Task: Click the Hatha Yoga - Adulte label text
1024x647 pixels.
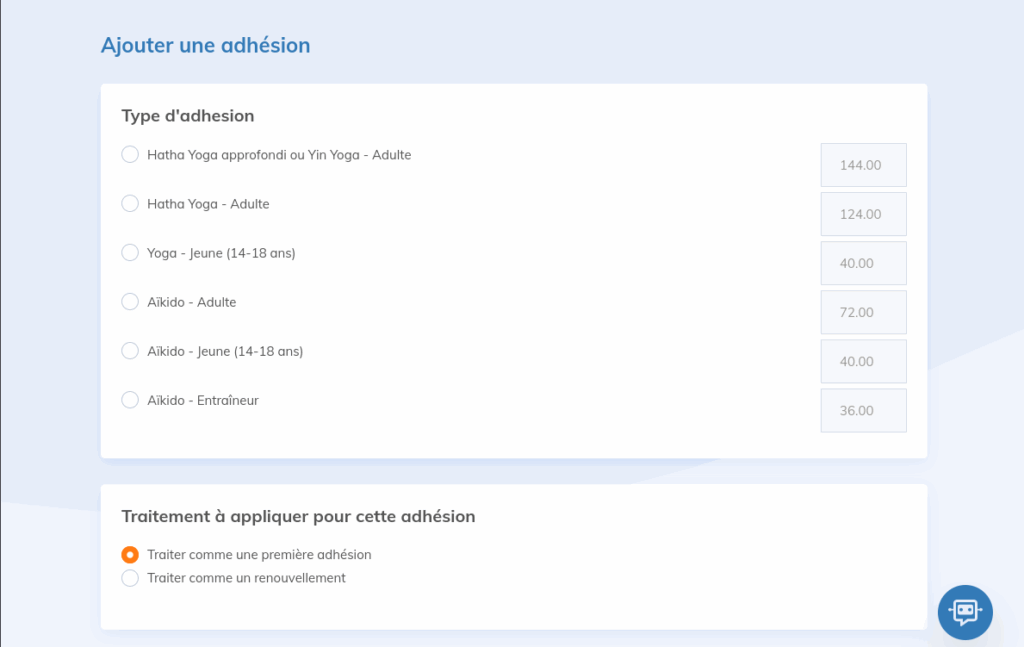Action: tap(208, 204)
